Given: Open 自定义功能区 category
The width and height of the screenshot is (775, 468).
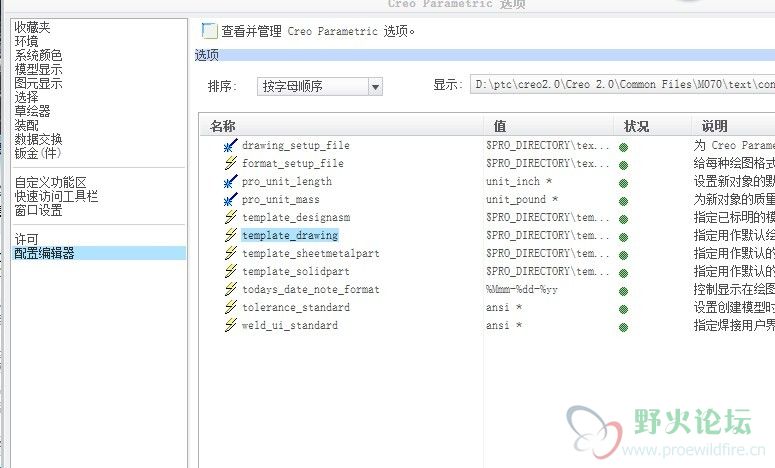Looking at the screenshot, I should [50, 182].
